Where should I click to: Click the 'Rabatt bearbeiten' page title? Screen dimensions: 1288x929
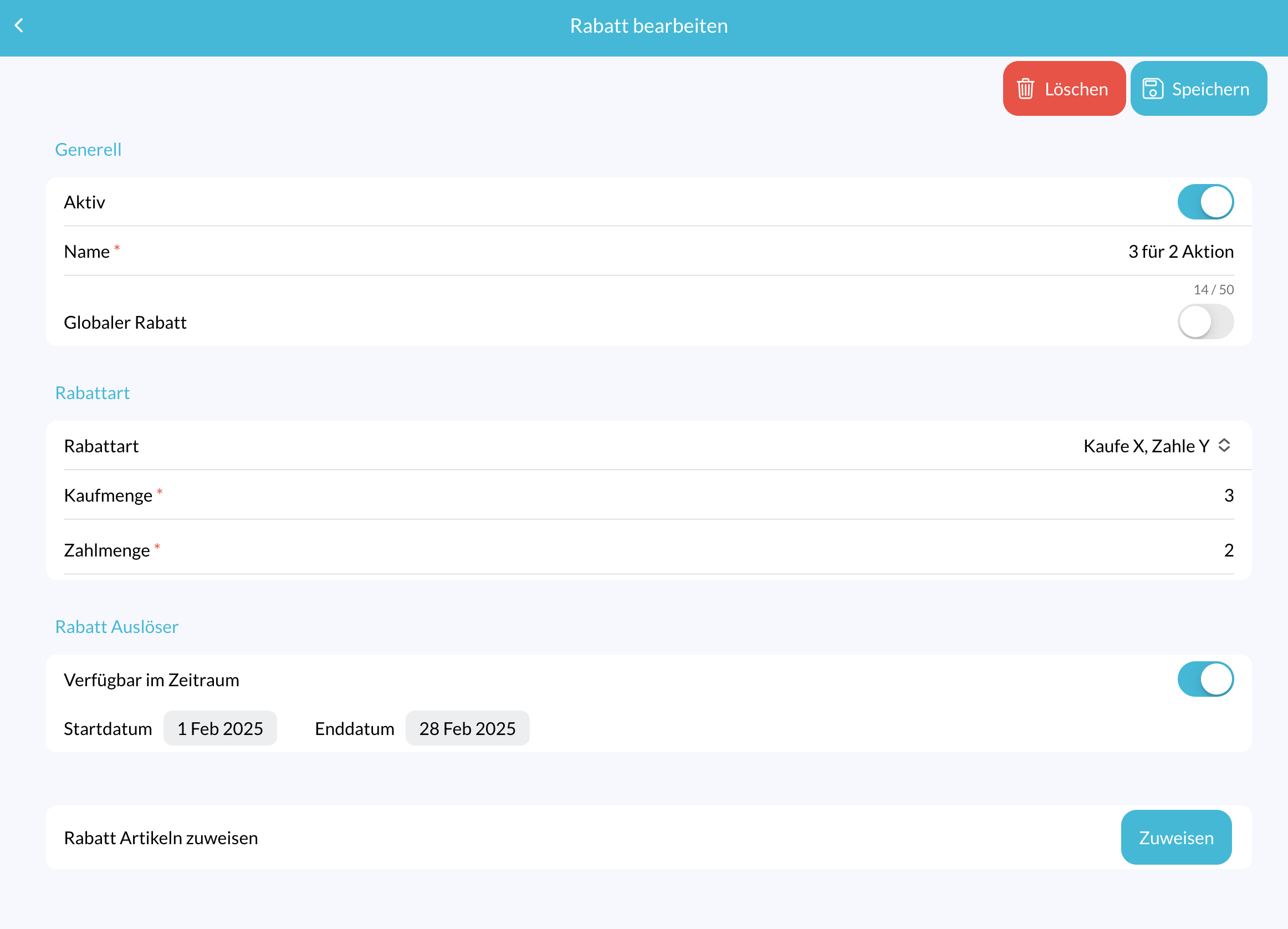pyautogui.click(x=648, y=25)
